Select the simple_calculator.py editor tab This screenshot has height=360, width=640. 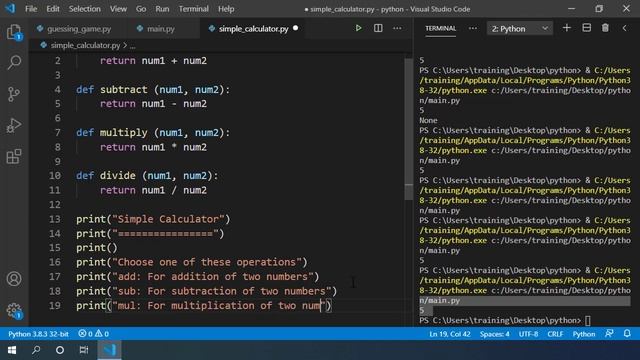(x=253, y=29)
